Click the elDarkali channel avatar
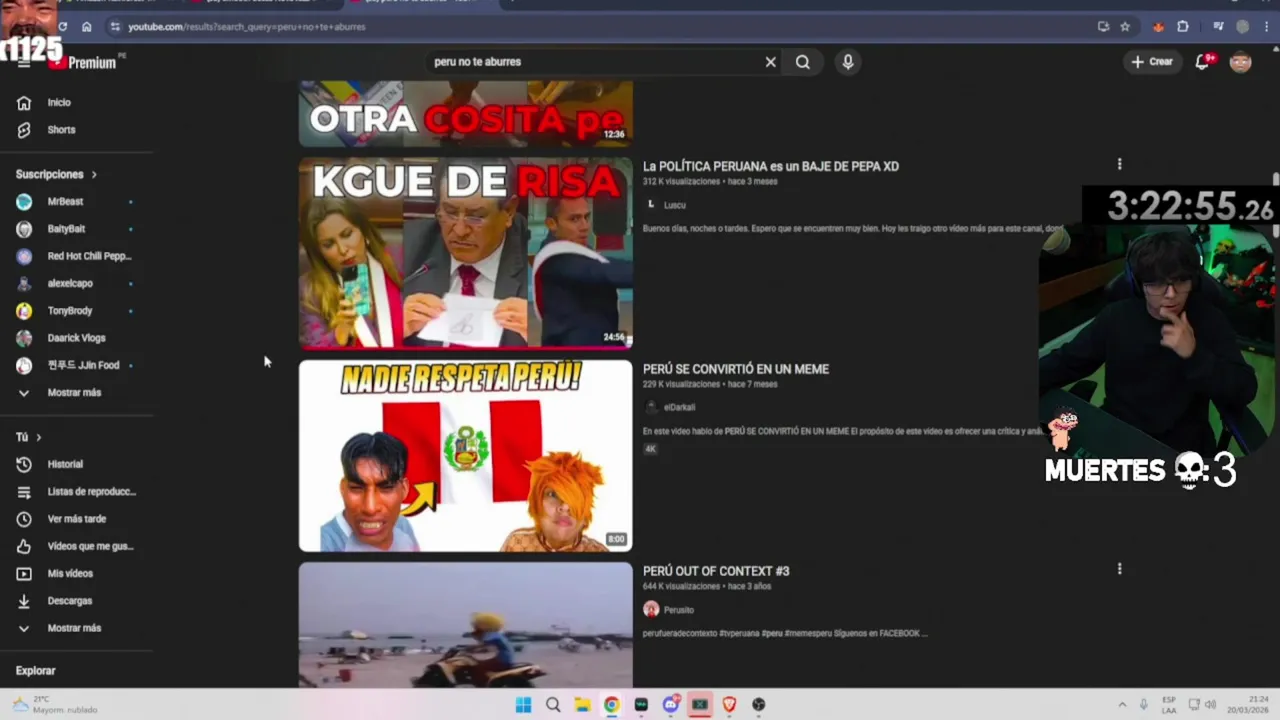Viewport: 1280px width, 720px height. (651, 407)
